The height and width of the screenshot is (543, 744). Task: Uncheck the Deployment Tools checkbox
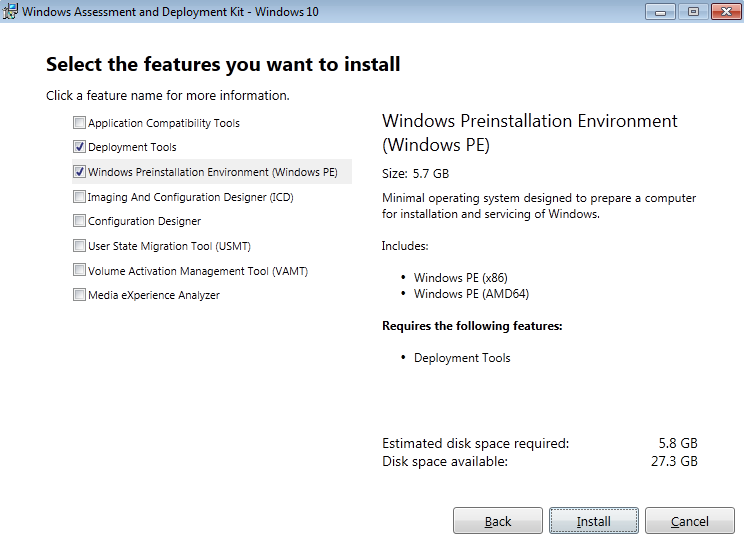[x=79, y=147]
